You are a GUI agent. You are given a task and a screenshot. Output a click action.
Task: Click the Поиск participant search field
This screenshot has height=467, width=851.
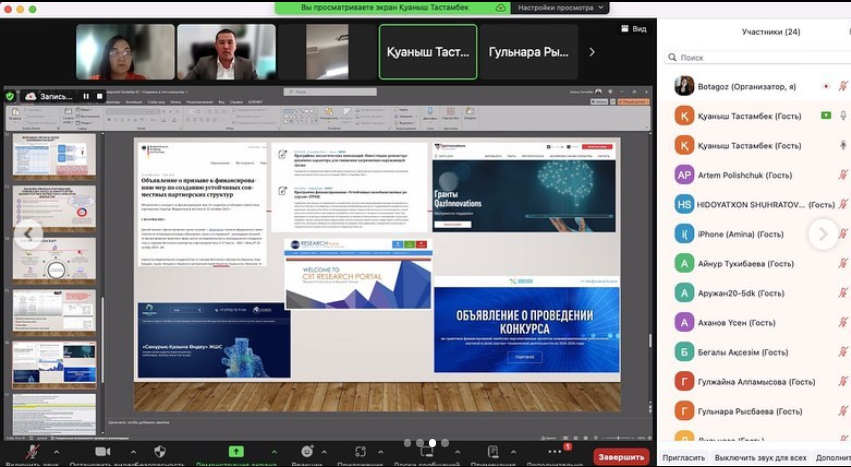point(755,58)
